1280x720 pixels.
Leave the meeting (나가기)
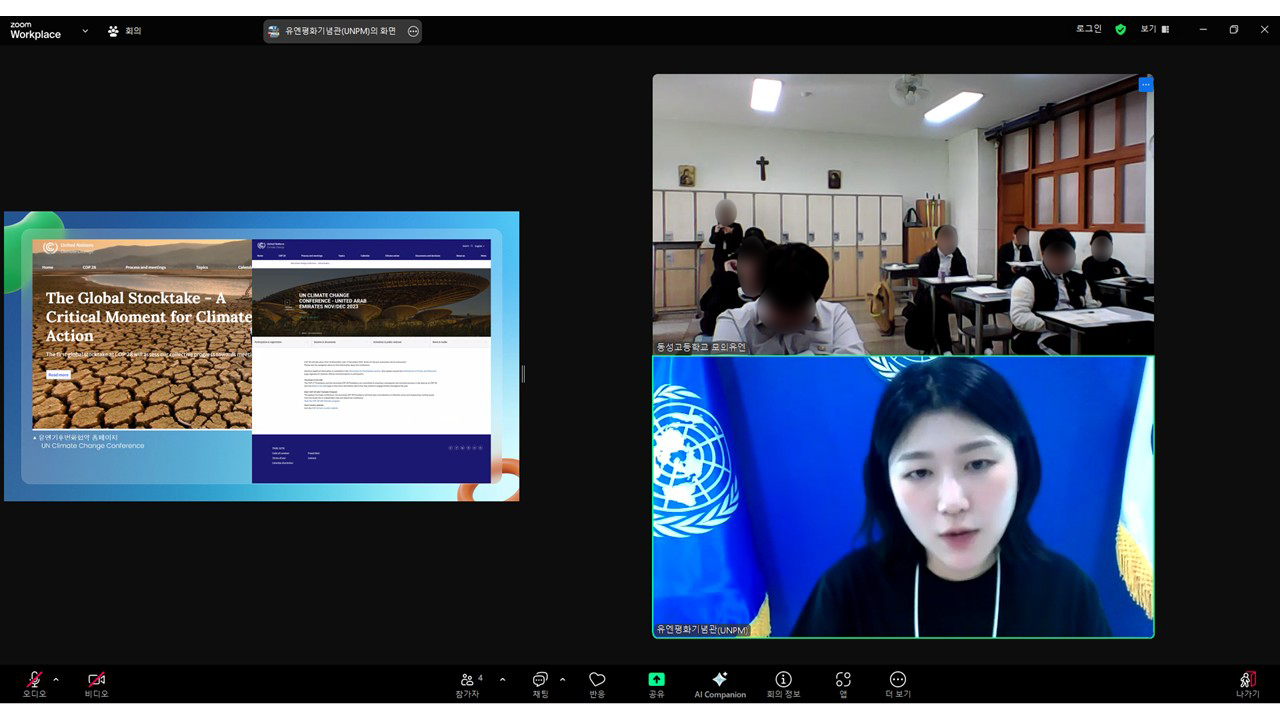1247,681
